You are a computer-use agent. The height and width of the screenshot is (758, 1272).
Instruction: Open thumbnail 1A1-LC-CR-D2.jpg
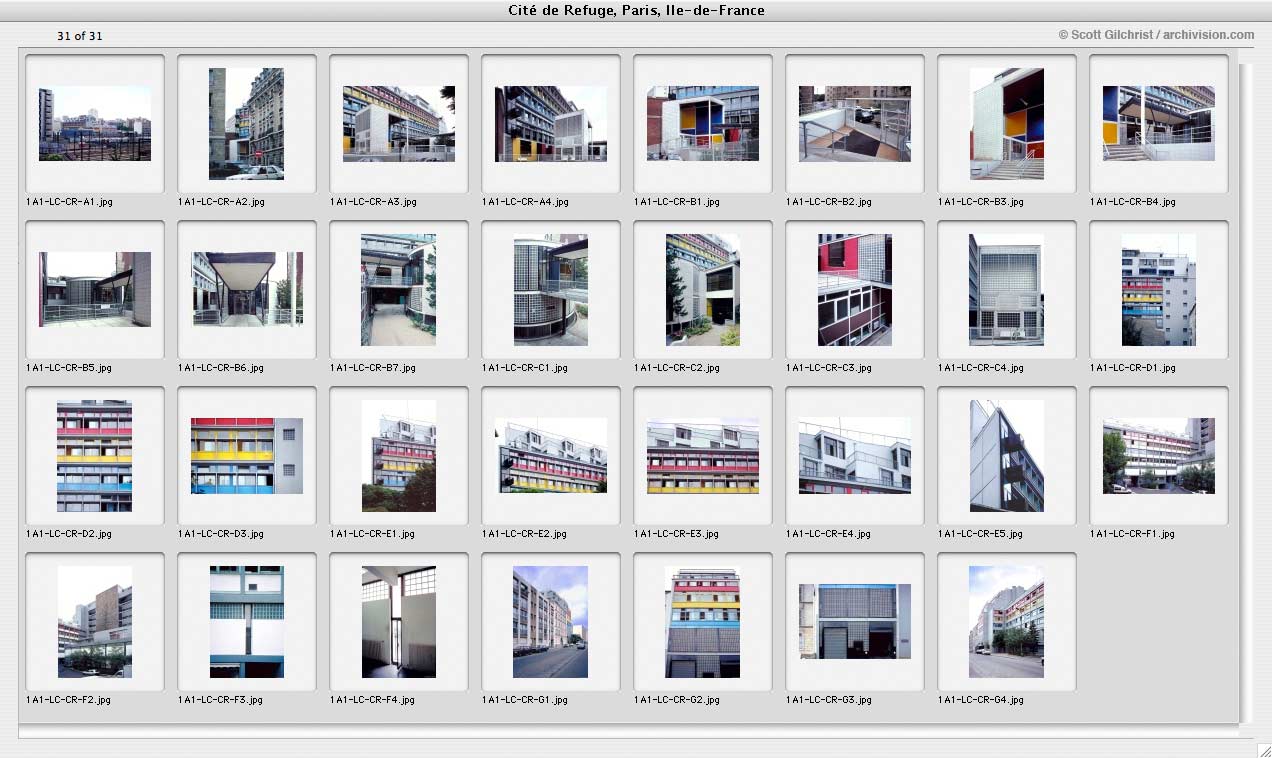tap(95, 456)
